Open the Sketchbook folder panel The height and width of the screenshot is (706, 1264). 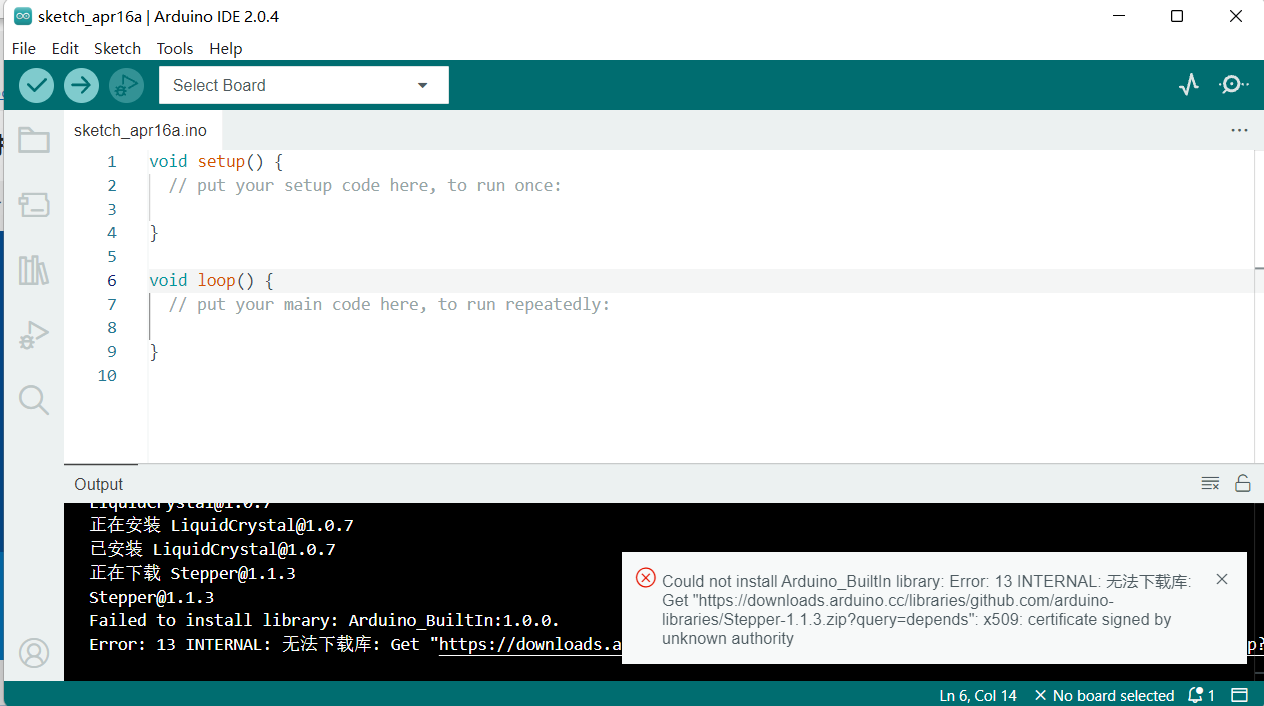[34, 140]
